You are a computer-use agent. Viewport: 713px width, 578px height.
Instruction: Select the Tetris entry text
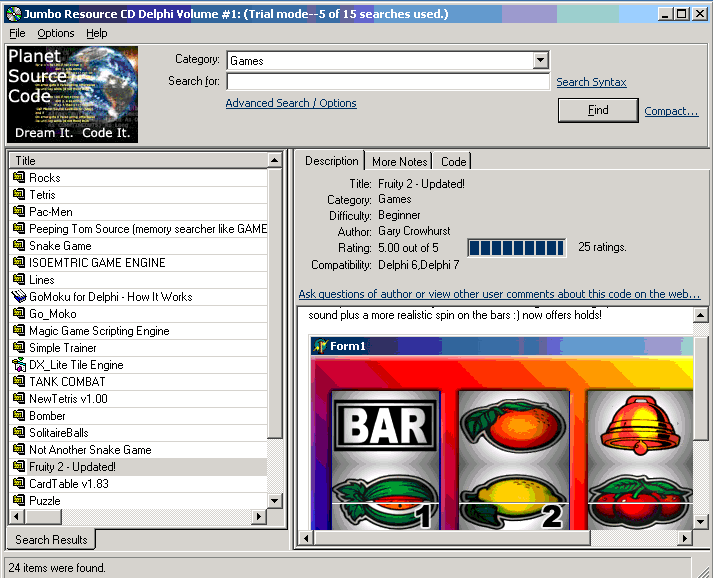pyautogui.click(x=42, y=195)
